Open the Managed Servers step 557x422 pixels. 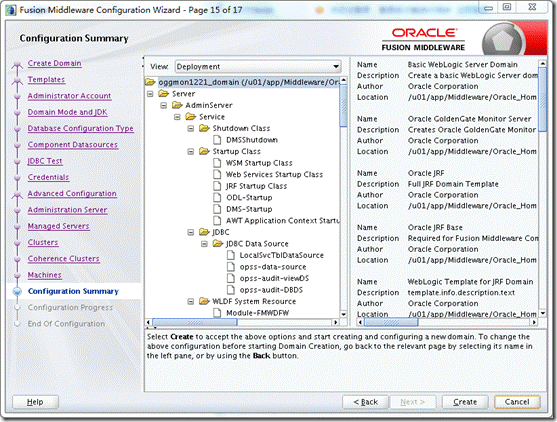pos(59,226)
